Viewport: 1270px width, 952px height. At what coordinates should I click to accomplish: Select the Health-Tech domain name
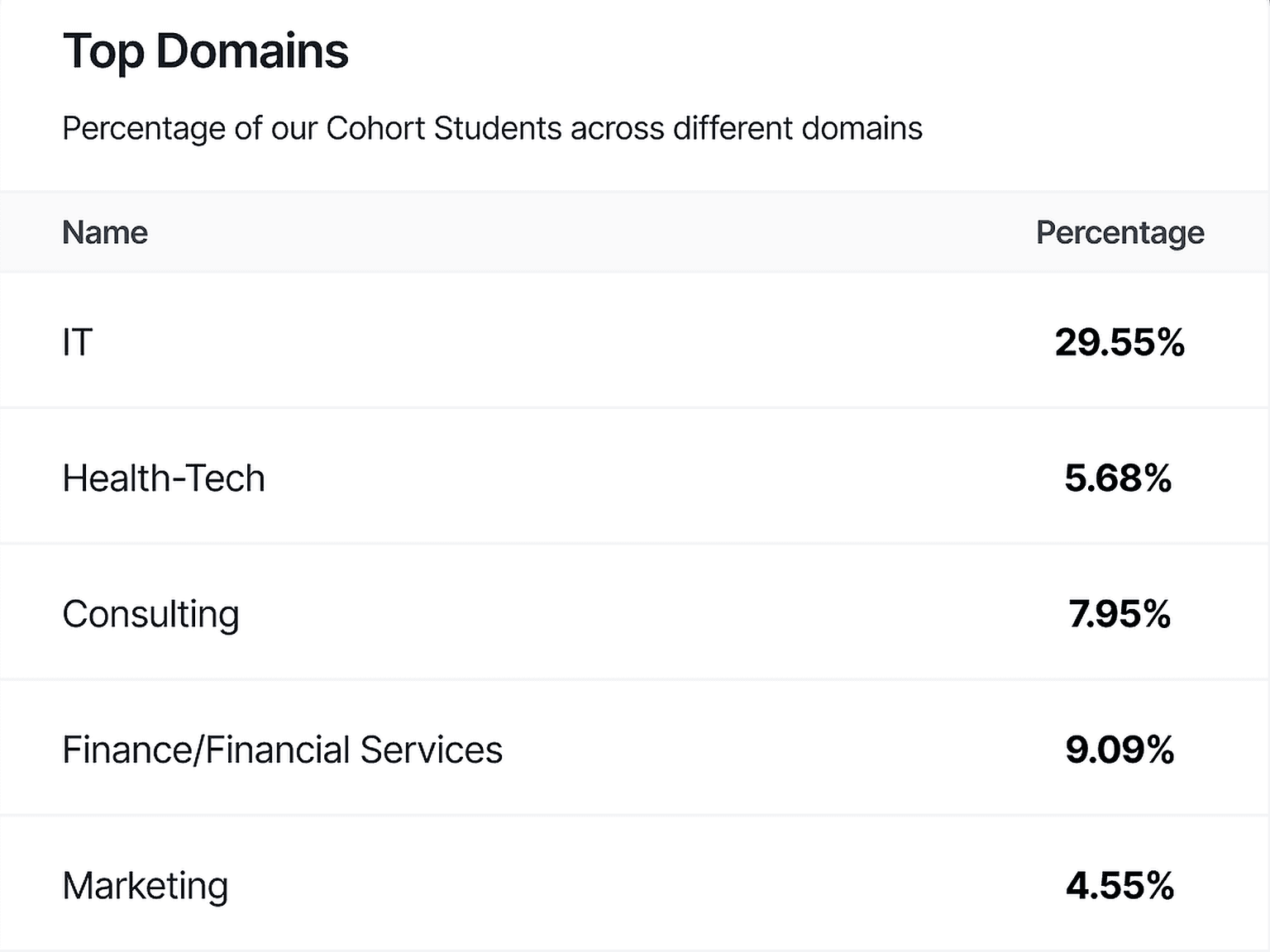pos(164,478)
